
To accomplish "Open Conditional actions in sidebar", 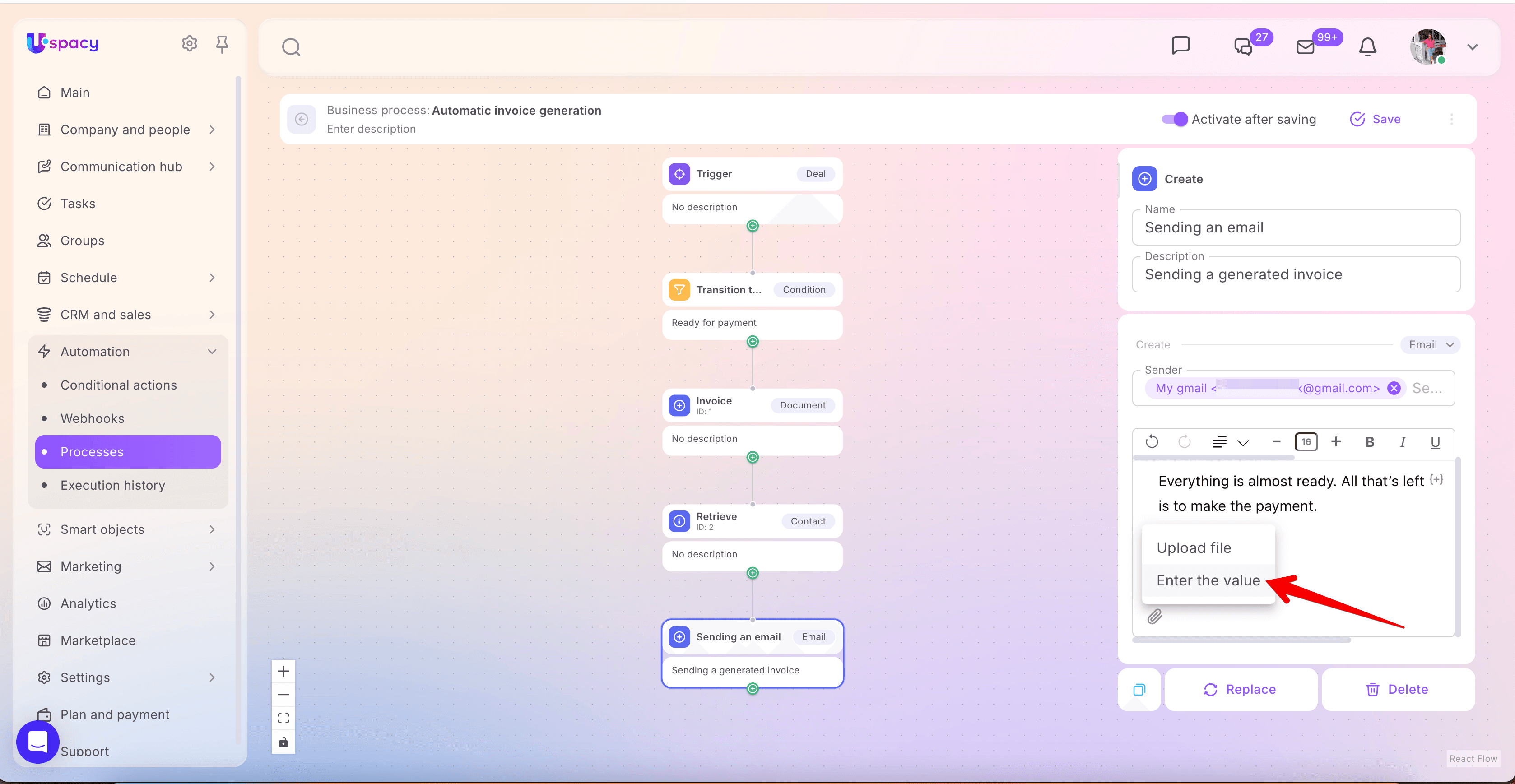I will click(x=128, y=385).
